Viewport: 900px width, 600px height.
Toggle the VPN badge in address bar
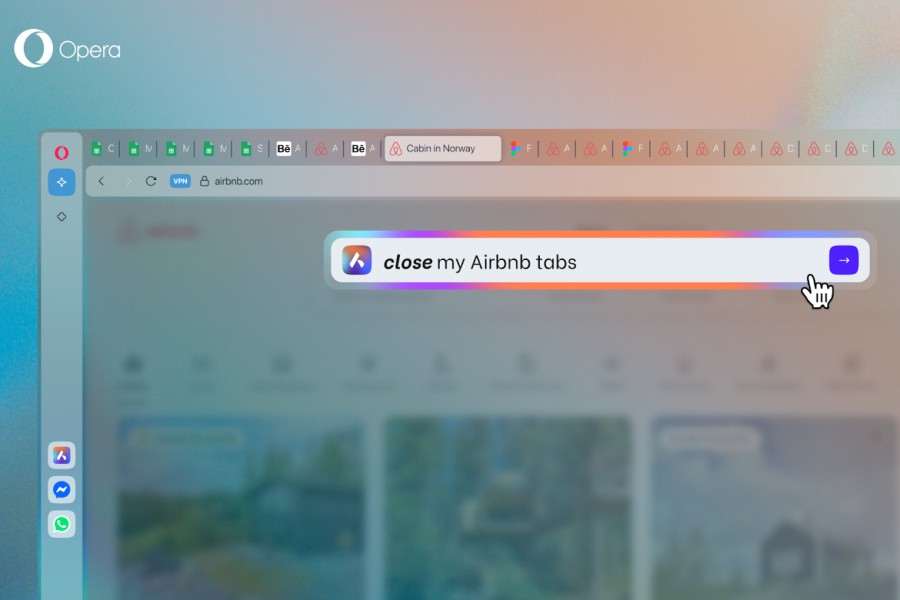click(180, 181)
